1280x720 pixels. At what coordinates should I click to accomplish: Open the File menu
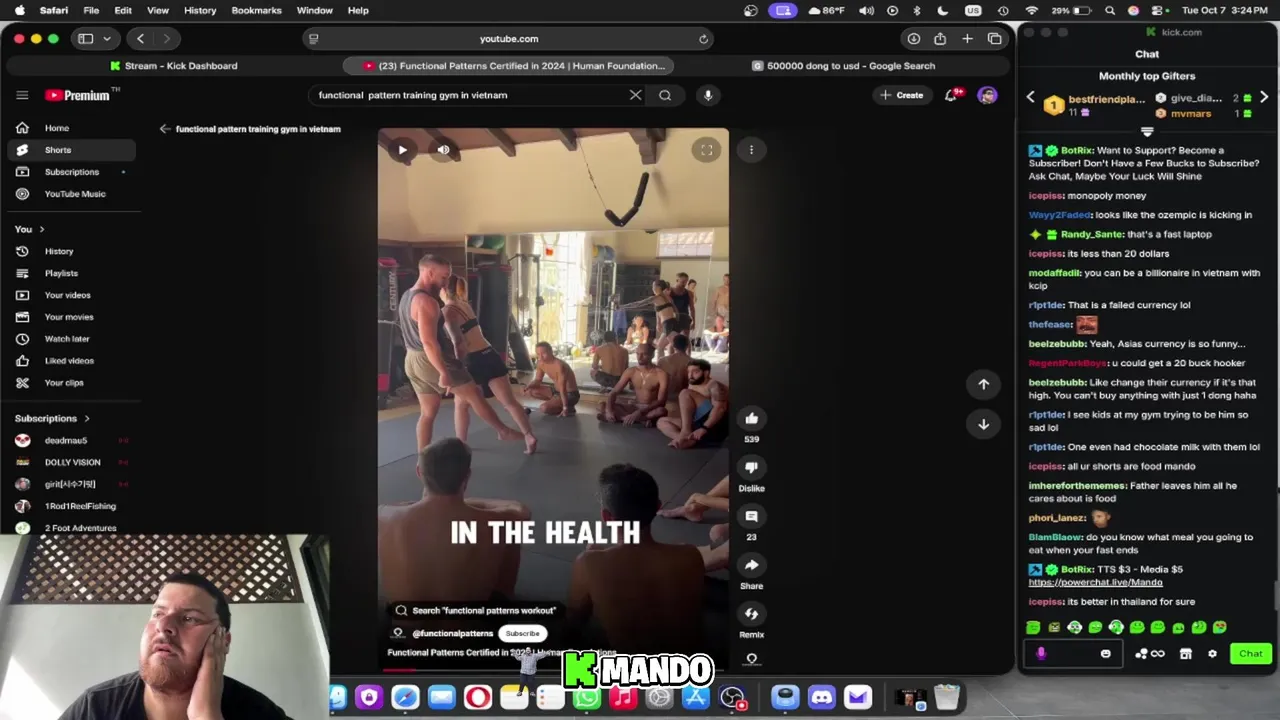91,10
